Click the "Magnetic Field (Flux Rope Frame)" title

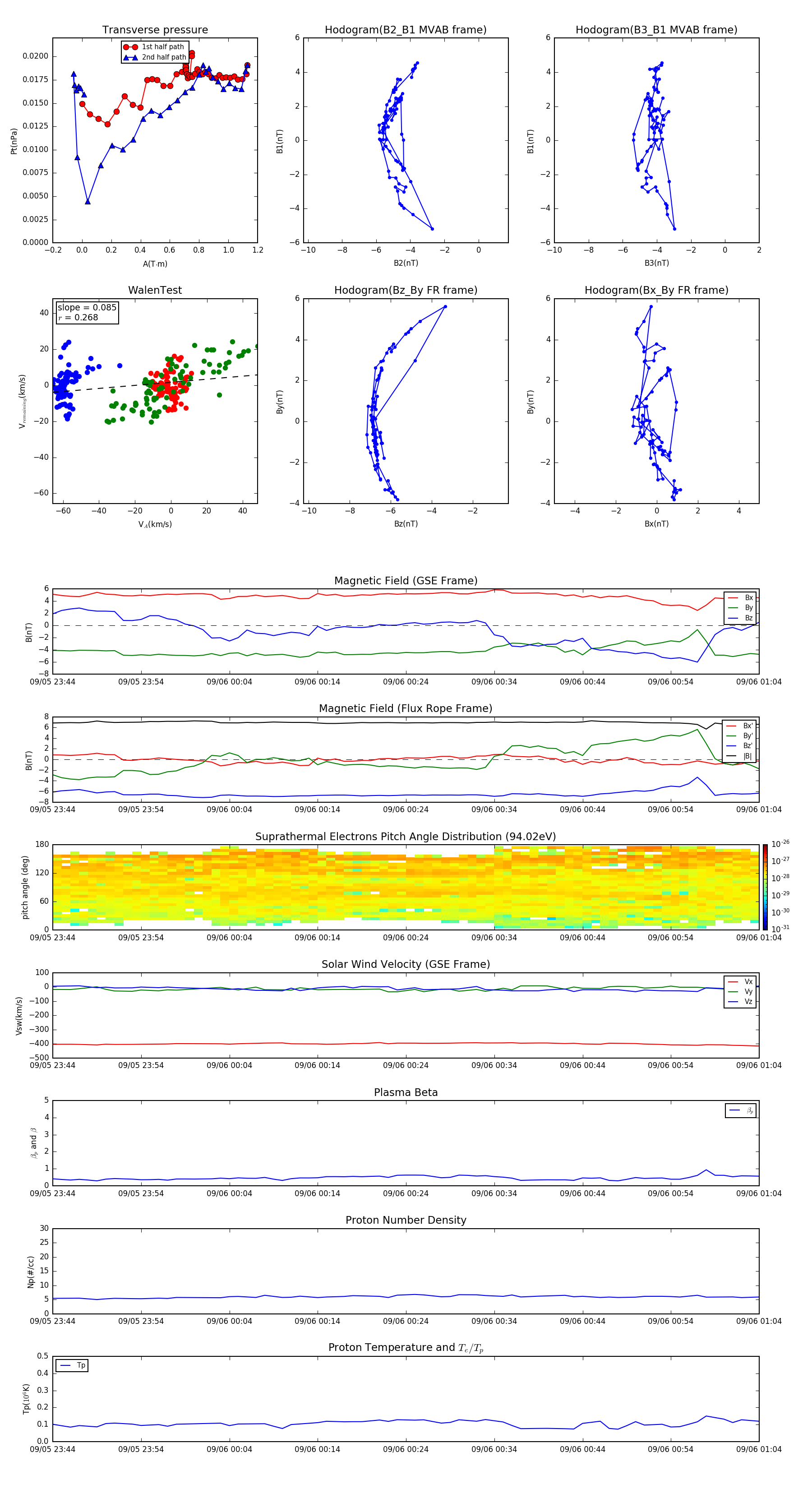point(406,709)
